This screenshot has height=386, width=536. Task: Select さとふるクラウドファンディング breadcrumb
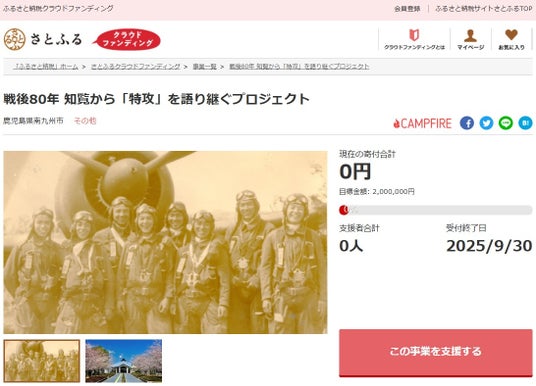click(x=135, y=67)
